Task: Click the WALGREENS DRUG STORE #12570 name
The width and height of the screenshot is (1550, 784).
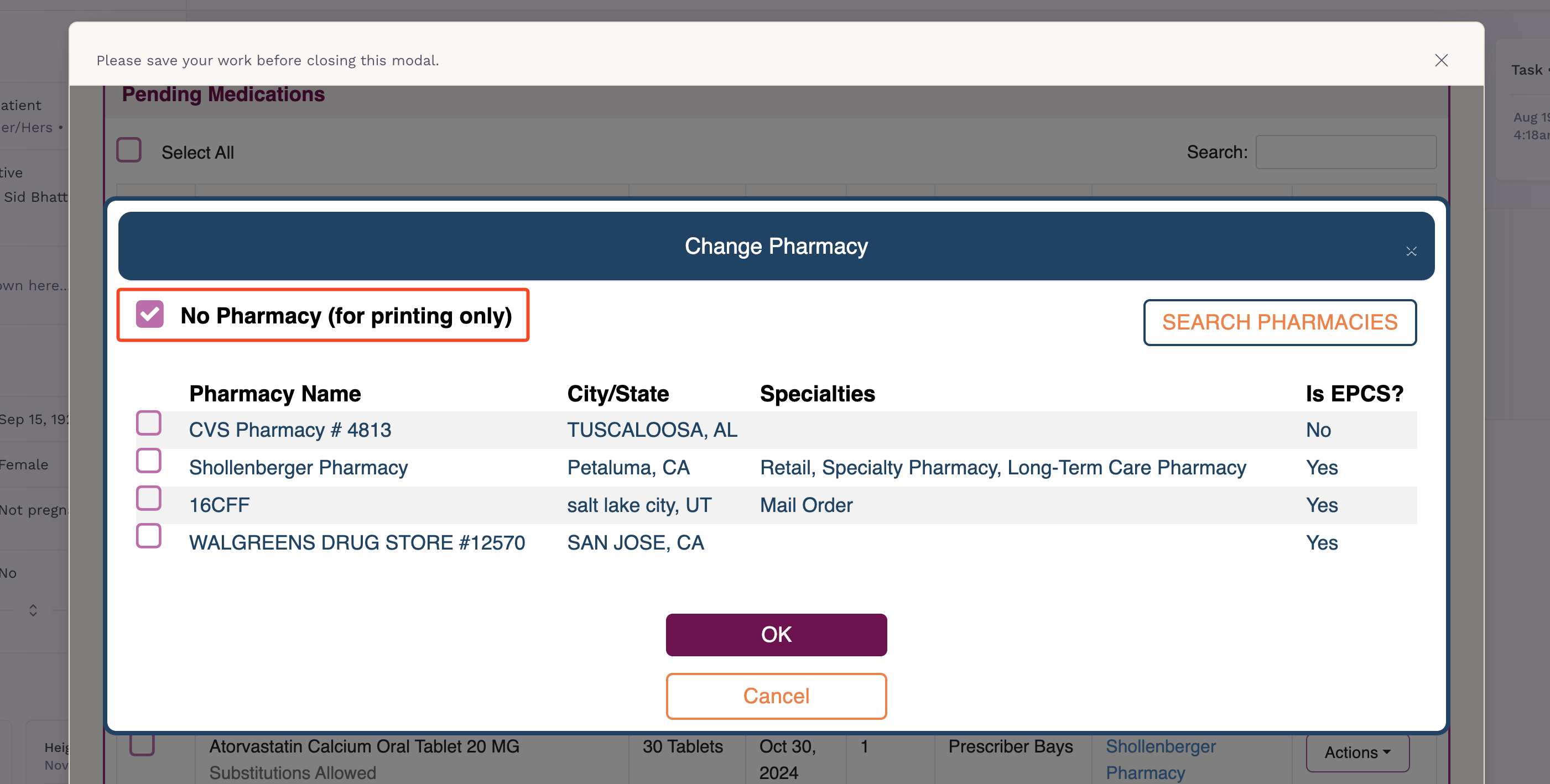Action: point(357,542)
